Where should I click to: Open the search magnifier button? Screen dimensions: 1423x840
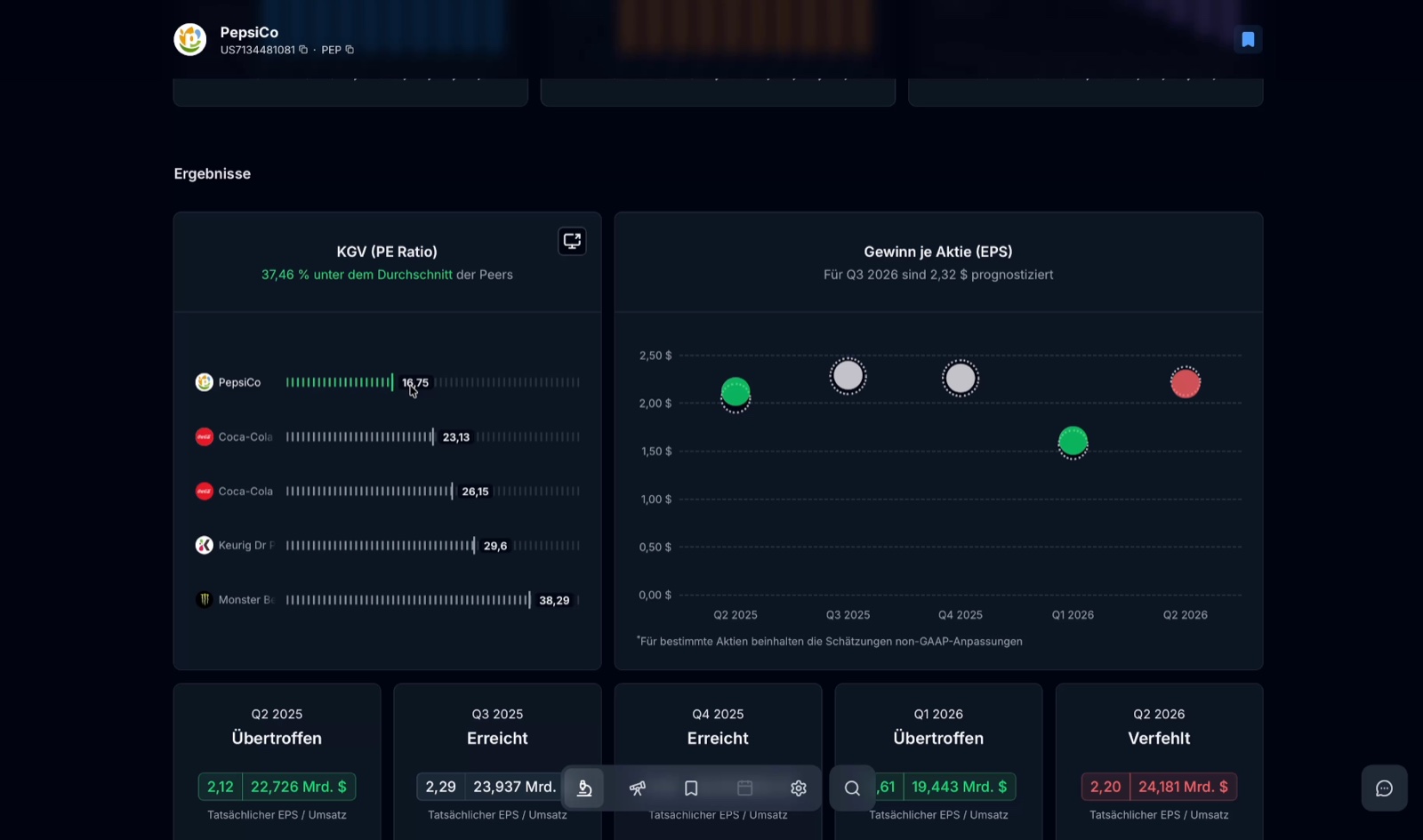coord(852,788)
